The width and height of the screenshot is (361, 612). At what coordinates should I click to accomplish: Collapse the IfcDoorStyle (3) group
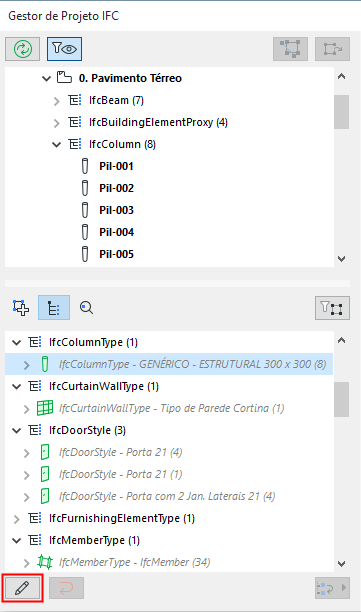tap(16, 431)
